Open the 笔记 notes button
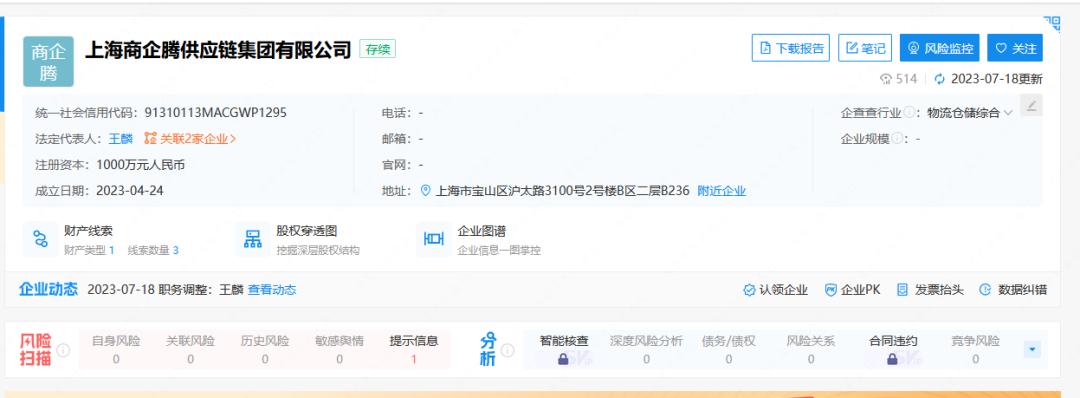1080x398 pixels. click(865, 48)
